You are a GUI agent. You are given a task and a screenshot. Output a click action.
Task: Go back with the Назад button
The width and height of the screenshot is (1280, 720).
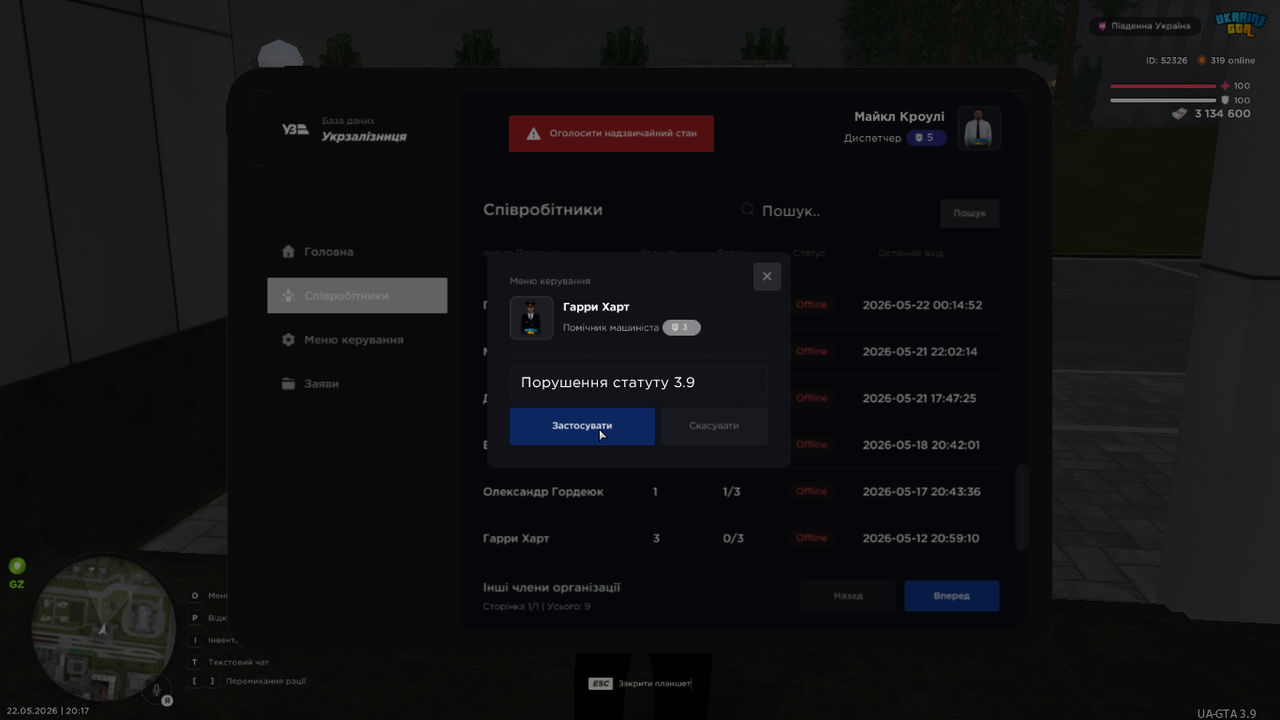[x=848, y=596]
